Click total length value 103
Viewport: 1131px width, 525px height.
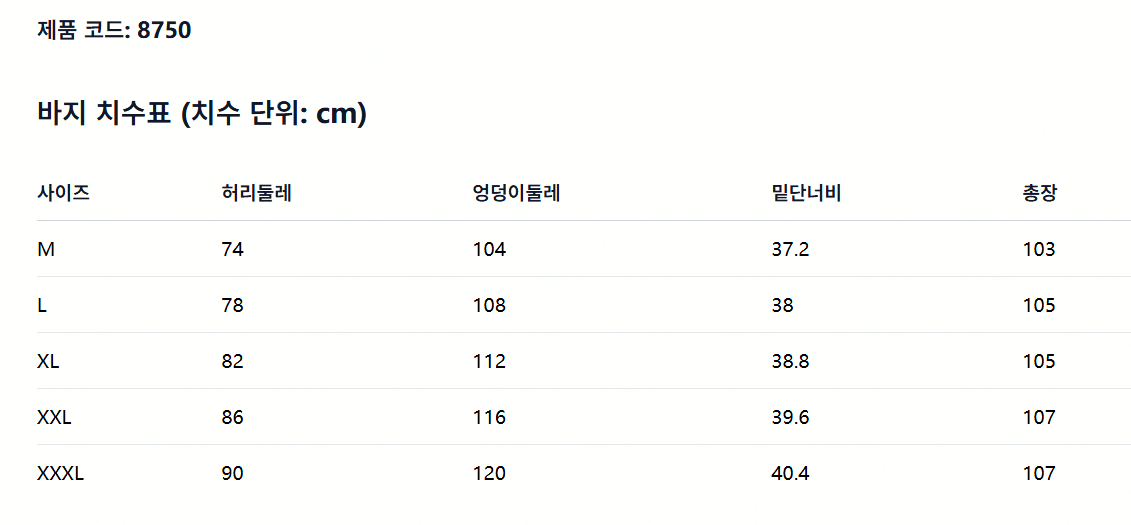1039,250
